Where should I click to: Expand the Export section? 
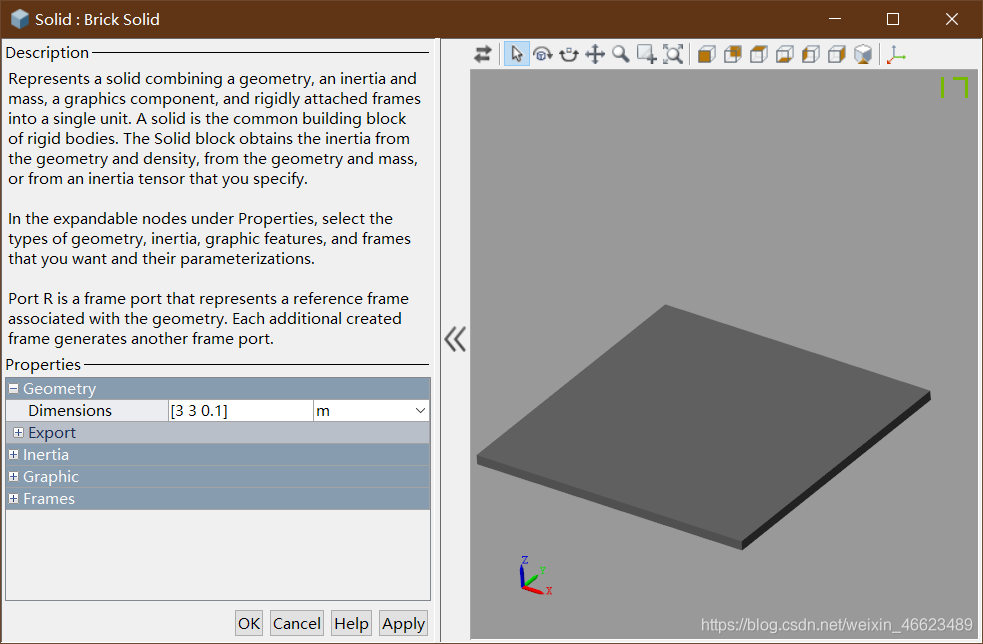[x=18, y=432]
